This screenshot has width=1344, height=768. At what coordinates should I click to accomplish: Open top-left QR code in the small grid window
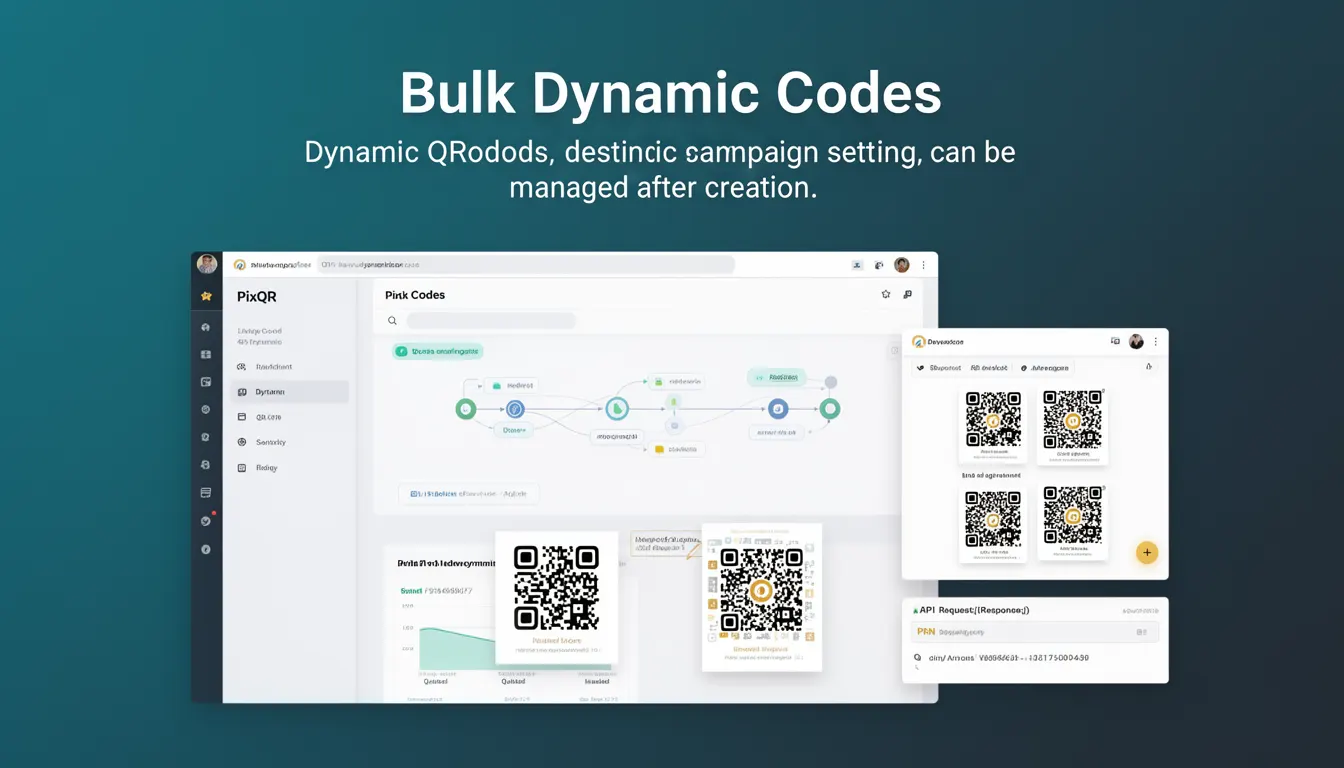[x=993, y=426]
